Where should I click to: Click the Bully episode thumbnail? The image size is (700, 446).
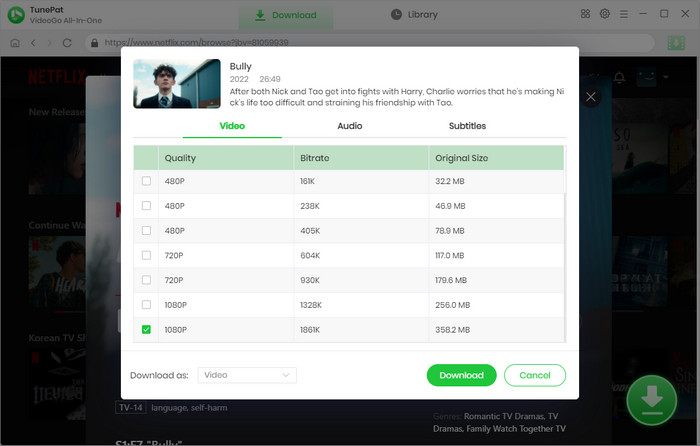(177, 83)
